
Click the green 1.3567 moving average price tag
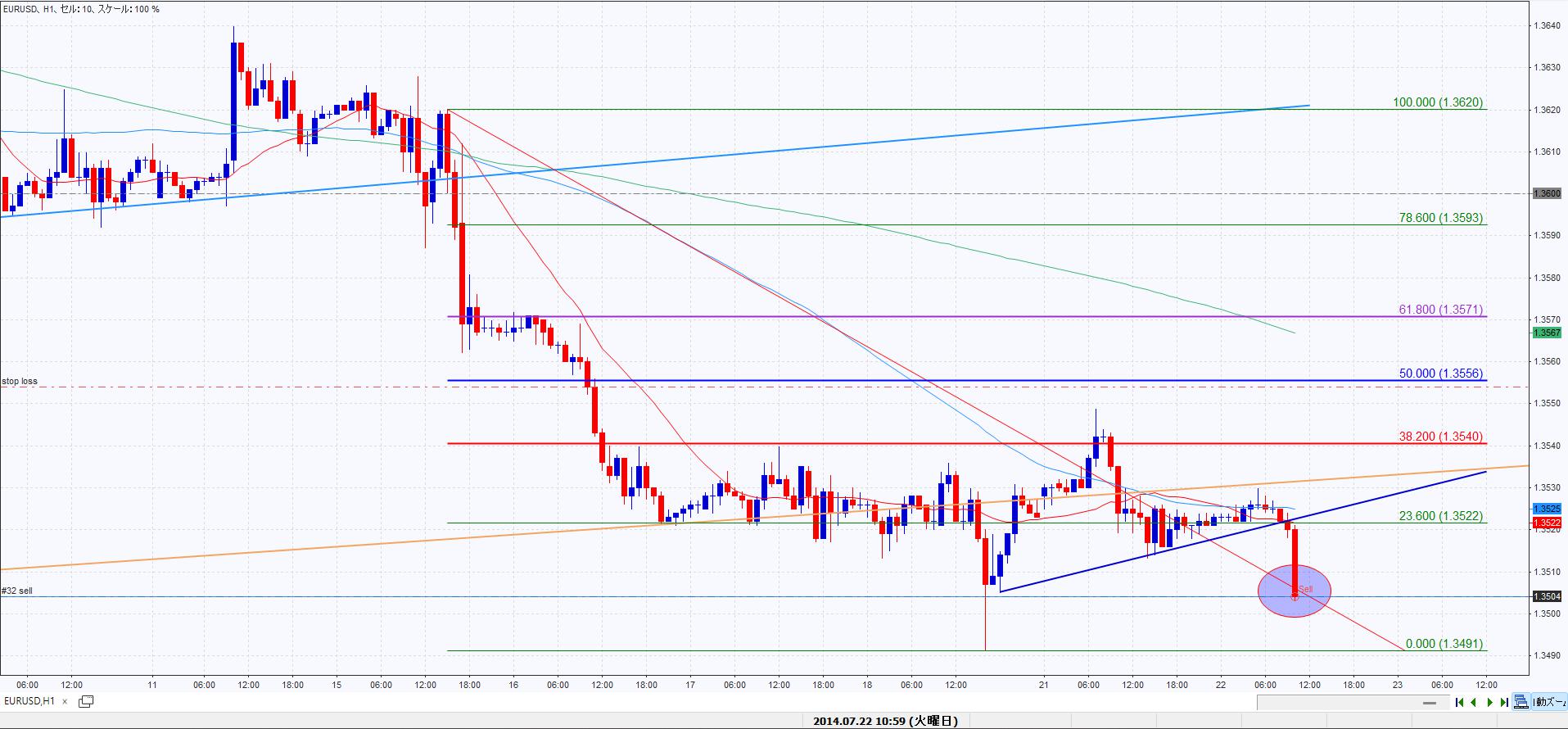(1547, 333)
